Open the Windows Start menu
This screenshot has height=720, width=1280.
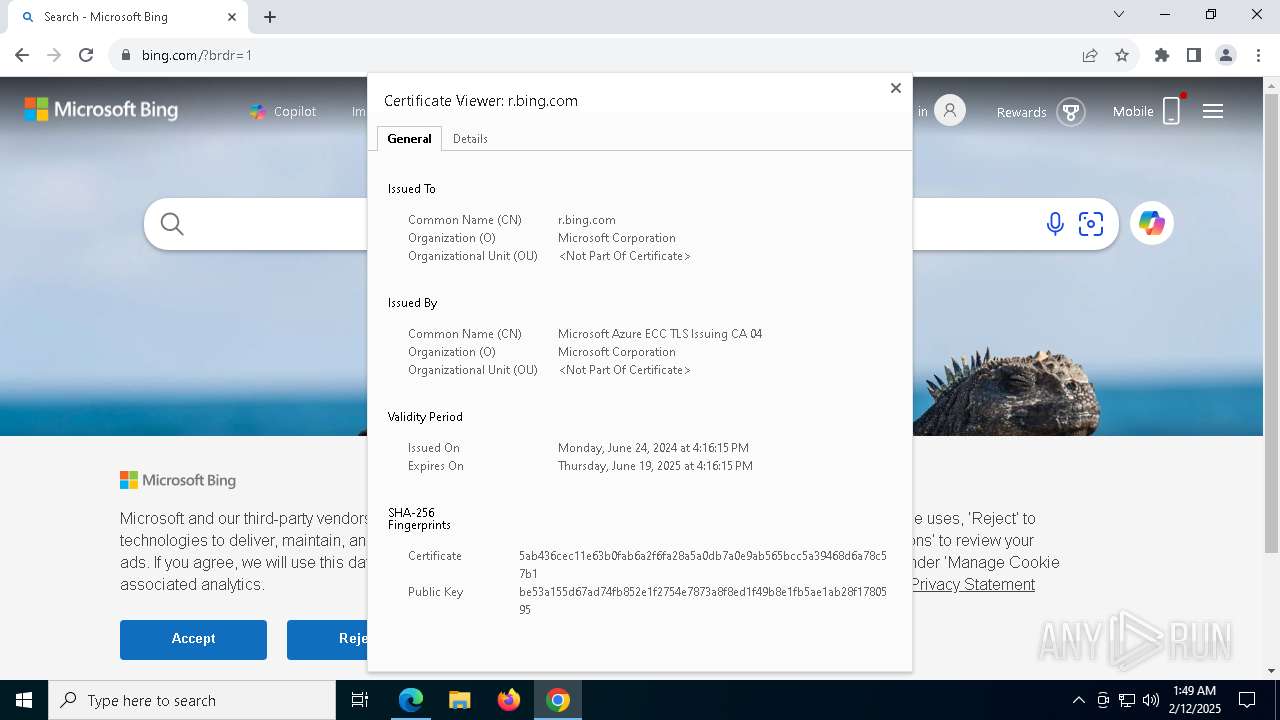point(24,700)
